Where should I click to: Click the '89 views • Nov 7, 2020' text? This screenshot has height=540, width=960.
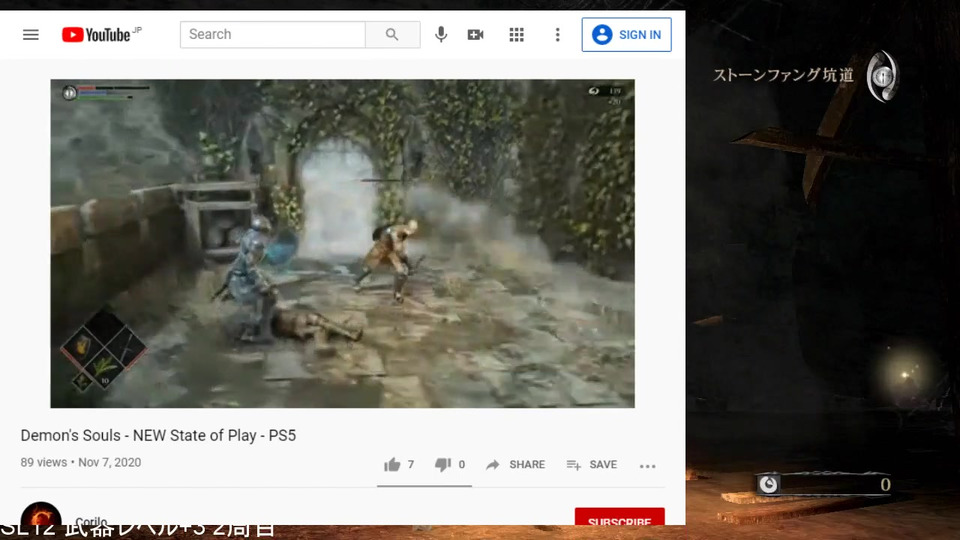point(81,462)
